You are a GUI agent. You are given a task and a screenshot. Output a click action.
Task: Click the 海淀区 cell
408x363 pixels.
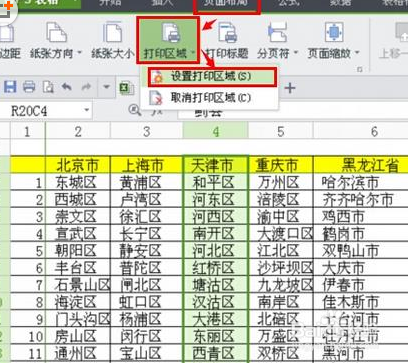coord(78,302)
